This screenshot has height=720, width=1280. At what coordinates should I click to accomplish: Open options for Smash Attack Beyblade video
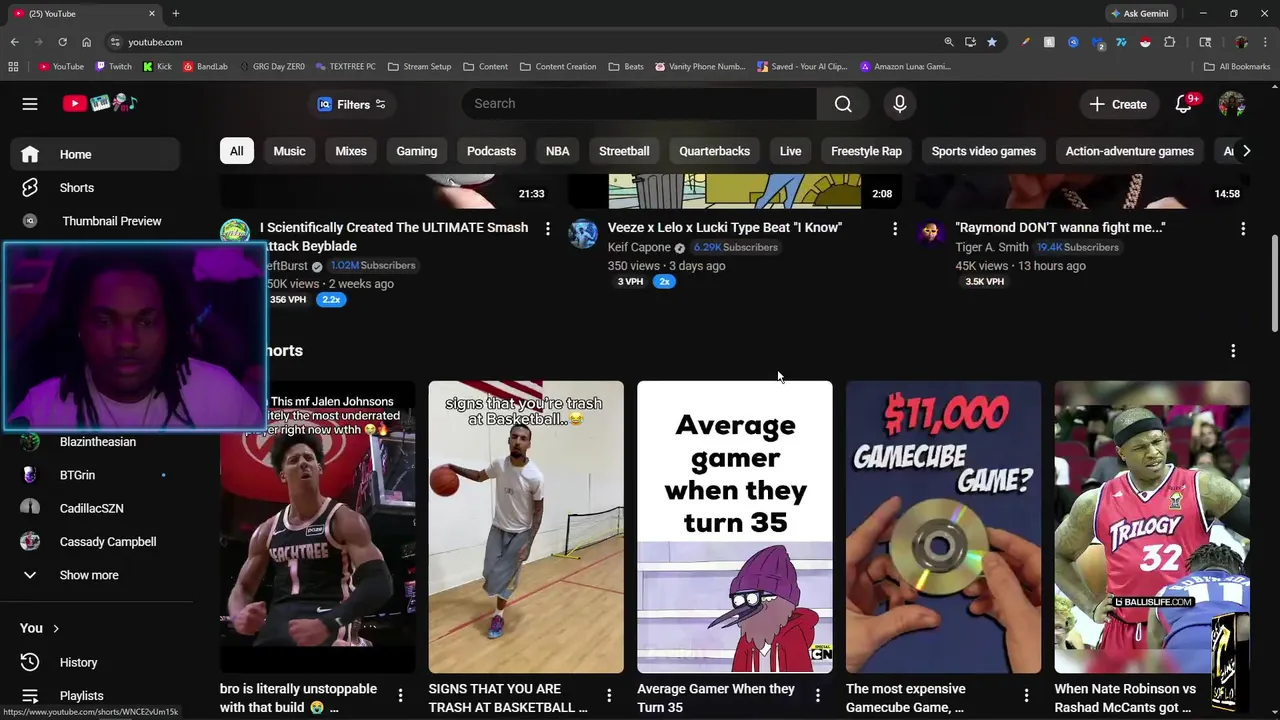pyautogui.click(x=547, y=229)
